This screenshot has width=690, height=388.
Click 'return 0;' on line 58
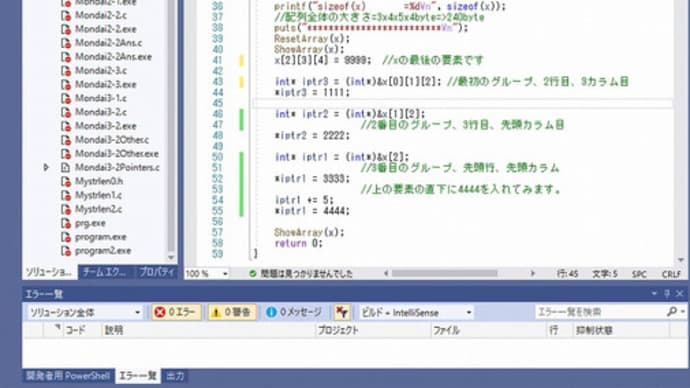[x=298, y=243]
